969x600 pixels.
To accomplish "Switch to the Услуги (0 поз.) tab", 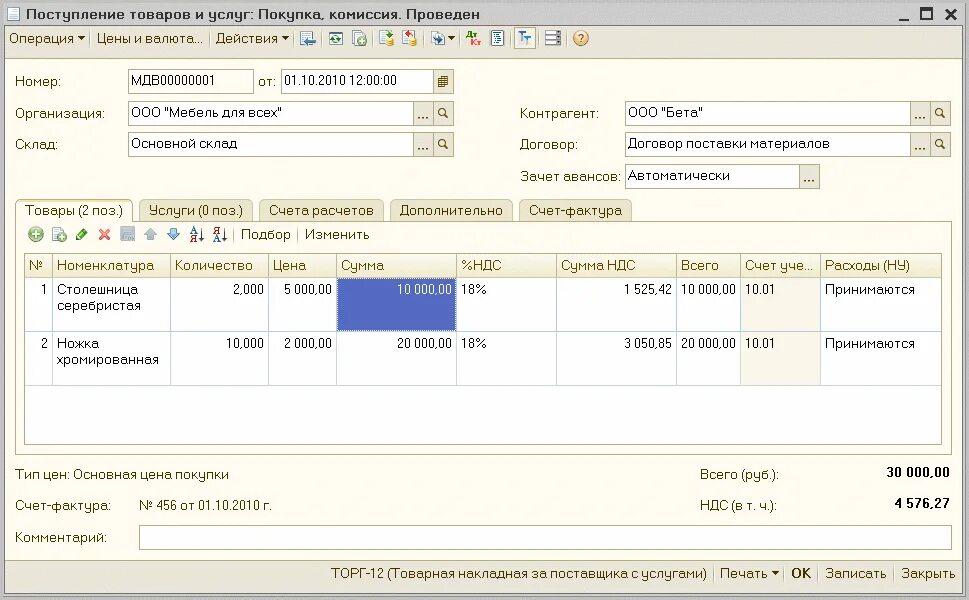I will click(x=195, y=210).
